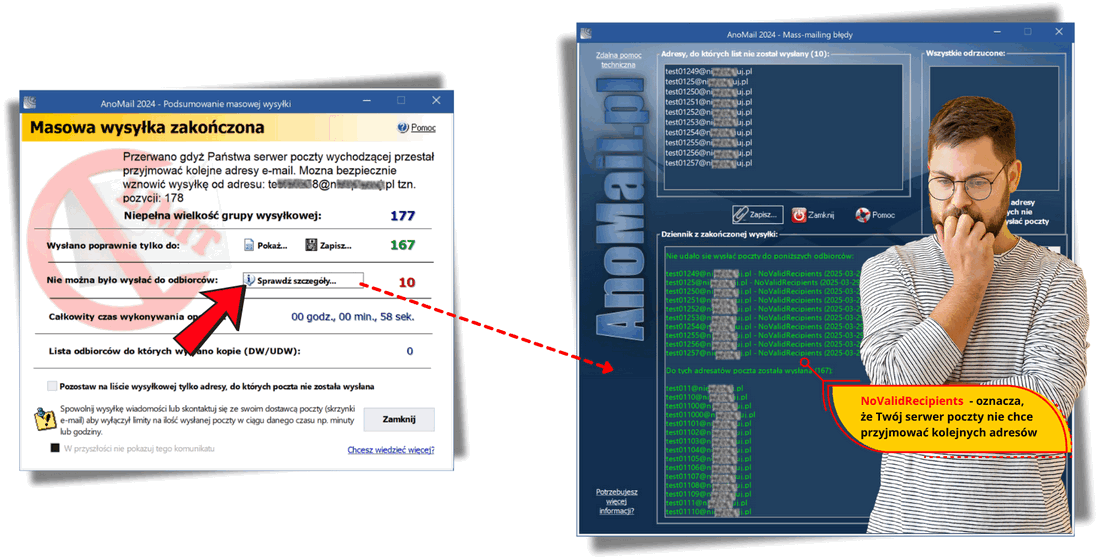Click sent log entry test011@
This screenshot has width=1100, height=559.
(704, 388)
